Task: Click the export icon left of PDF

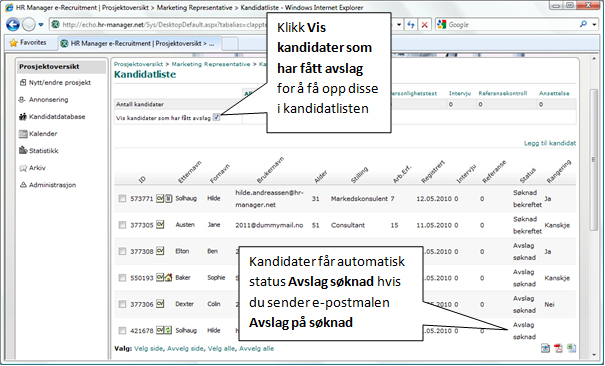Action: pyautogui.click(x=545, y=348)
